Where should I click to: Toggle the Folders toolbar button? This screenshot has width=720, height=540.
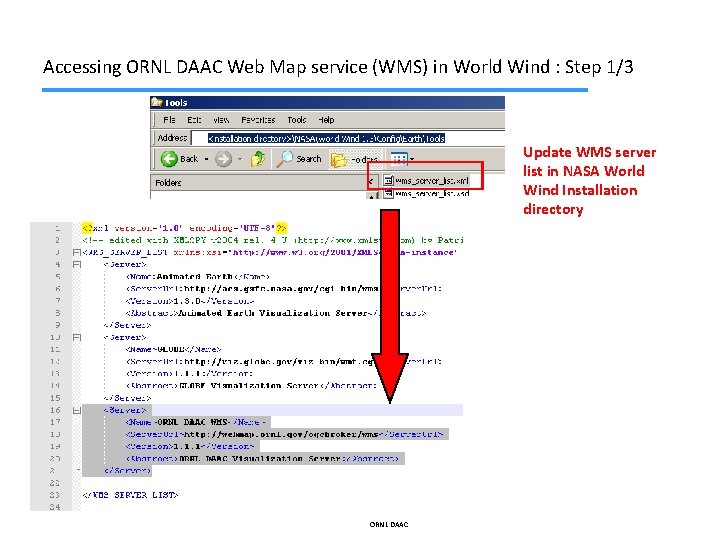[x=354, y=159]
